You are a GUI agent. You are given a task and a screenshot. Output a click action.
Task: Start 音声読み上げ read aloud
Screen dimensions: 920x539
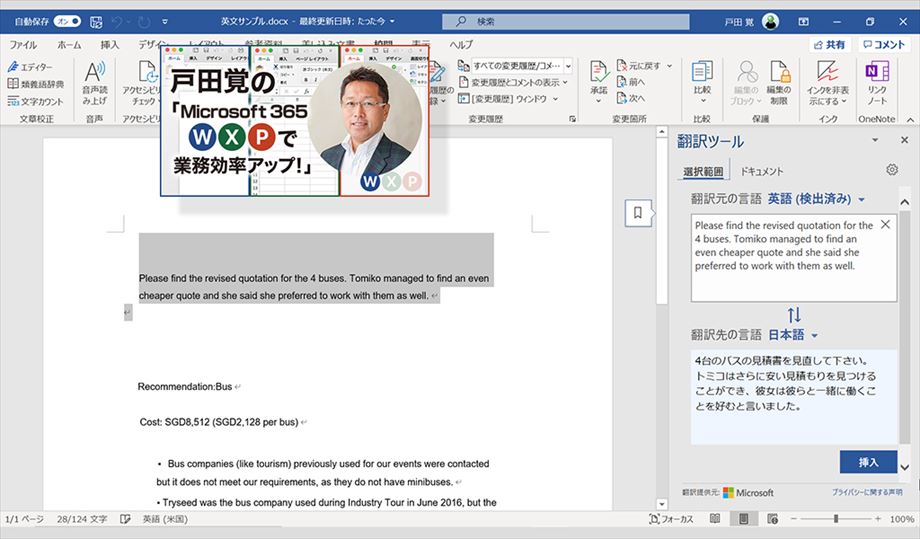[x=94, y=83]
